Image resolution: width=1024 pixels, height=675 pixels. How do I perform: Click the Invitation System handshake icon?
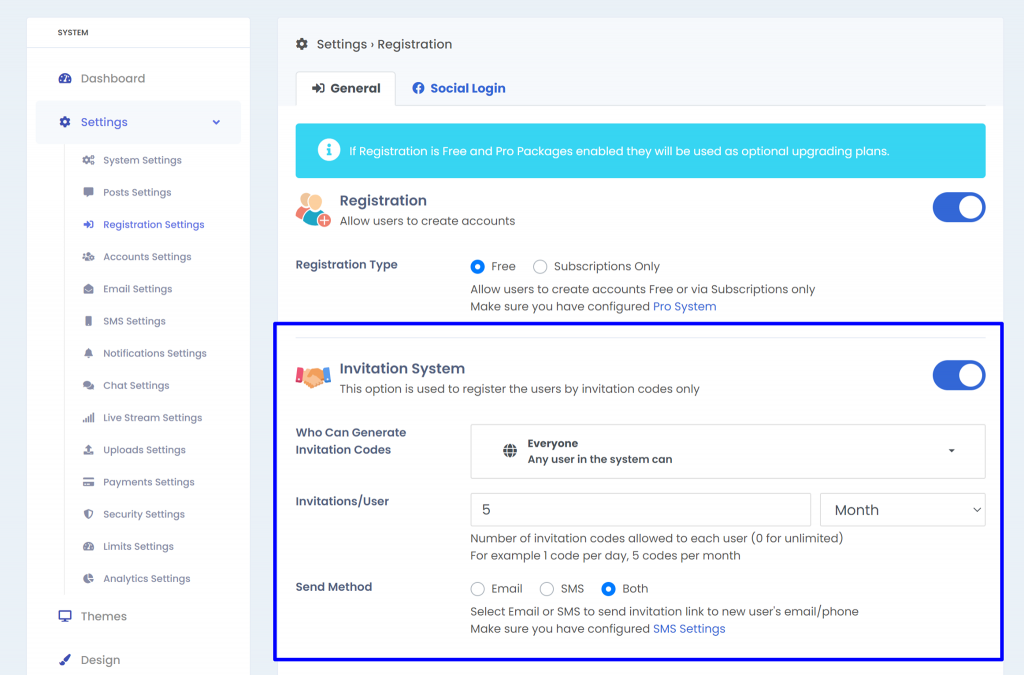coord(313,377)
